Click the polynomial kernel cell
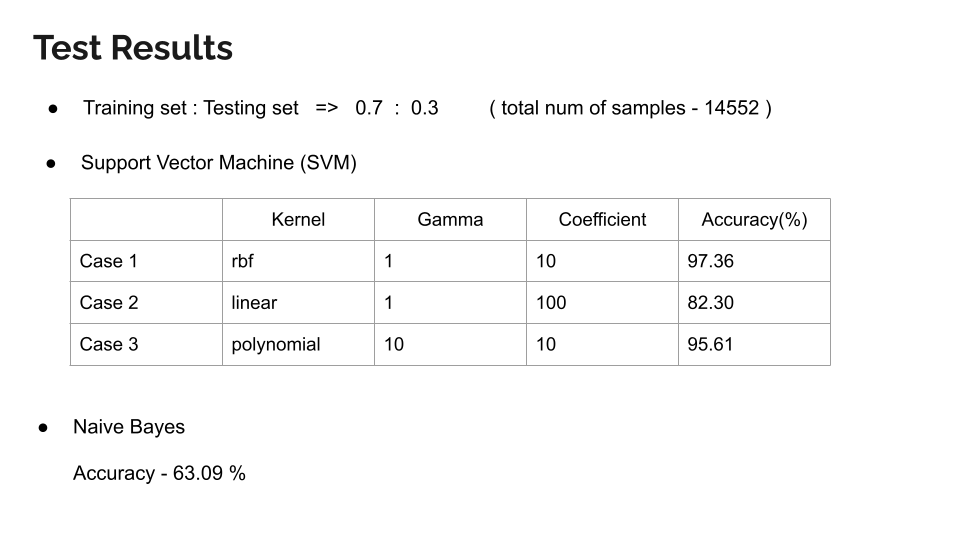 298,344
